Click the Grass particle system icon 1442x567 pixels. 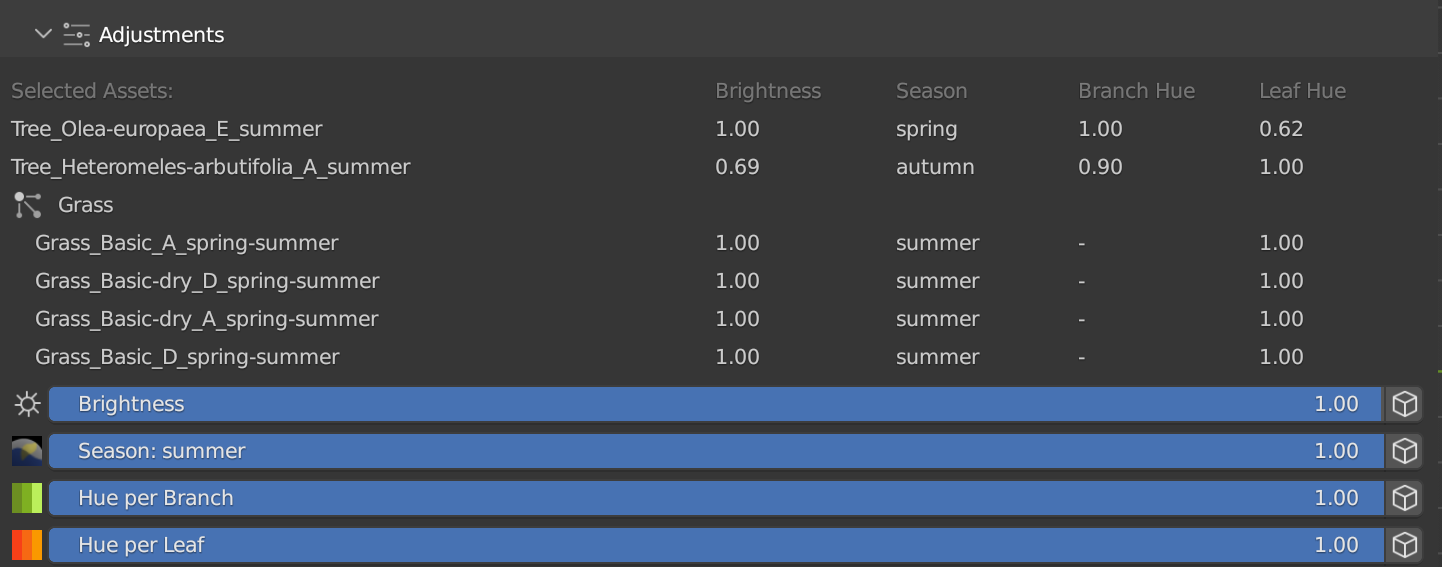[x=28, y=205]
